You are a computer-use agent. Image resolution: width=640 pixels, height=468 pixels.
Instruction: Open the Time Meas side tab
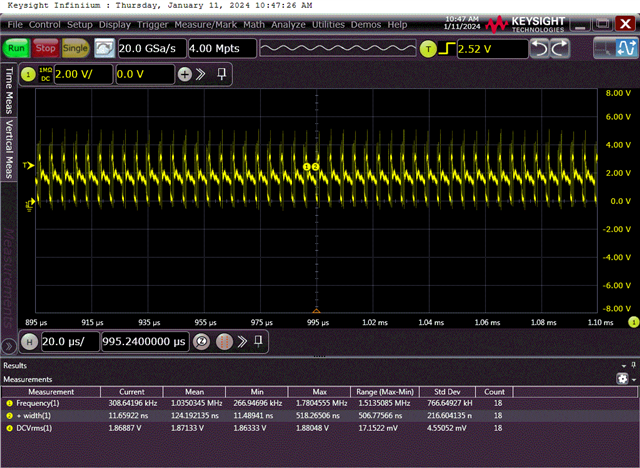click(x=10, y=92)
